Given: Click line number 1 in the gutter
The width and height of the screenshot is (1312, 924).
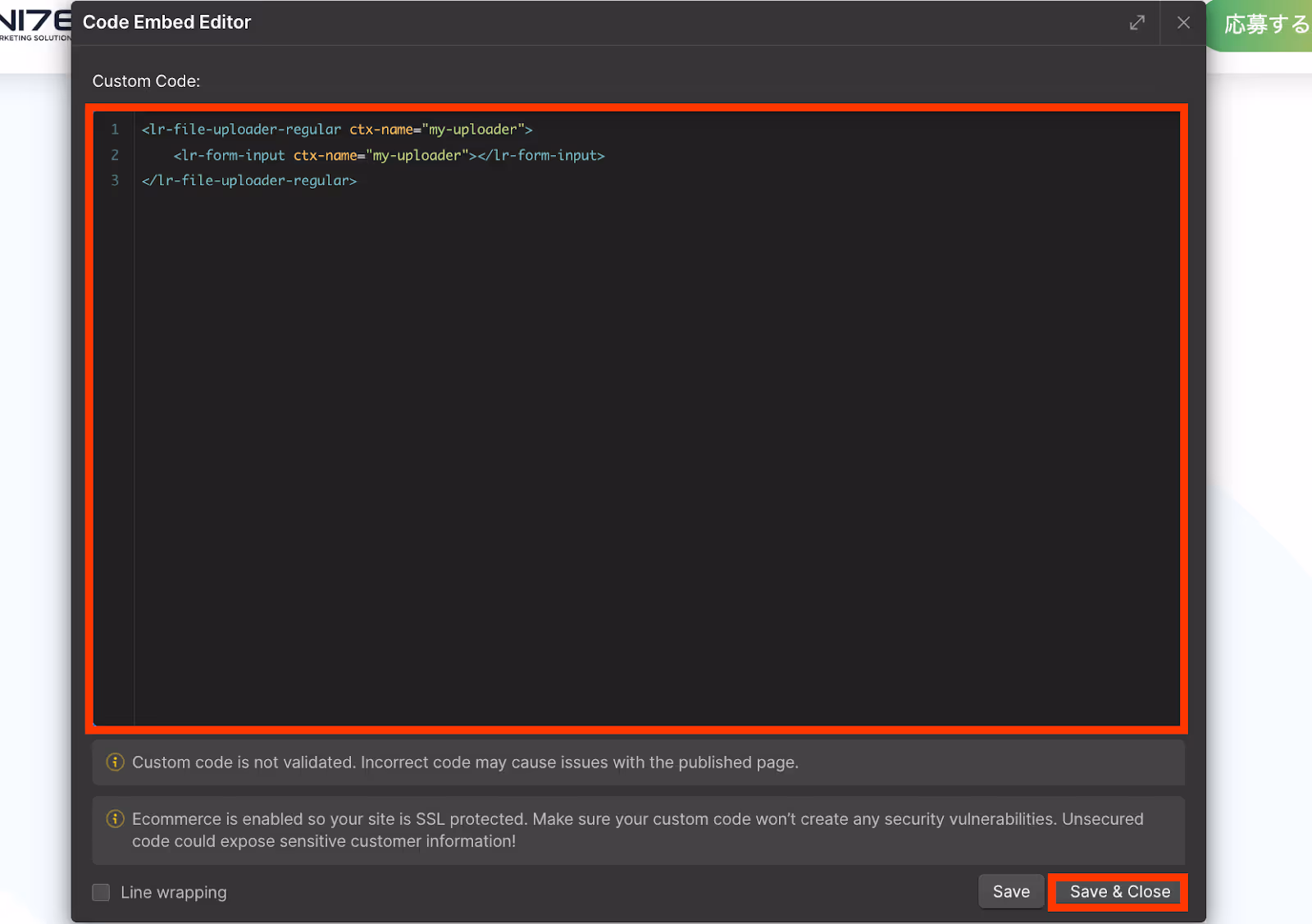Looking at the screenshot, I should click(x=115, y=130).
